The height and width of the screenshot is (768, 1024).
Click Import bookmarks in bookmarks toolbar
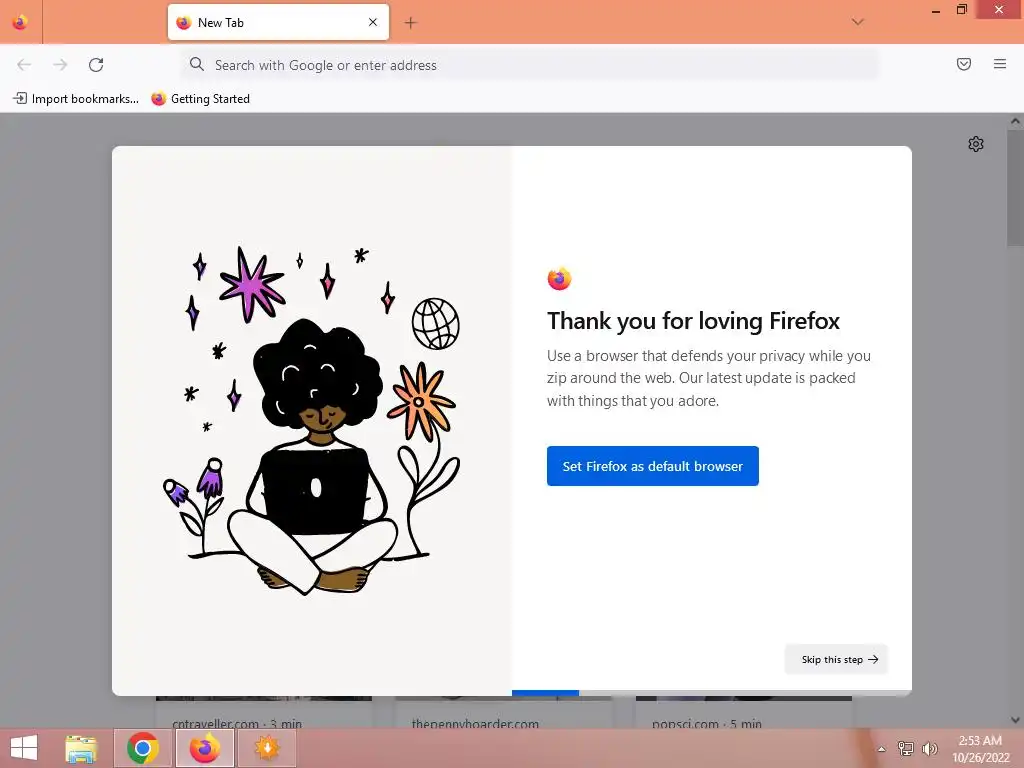76,99
